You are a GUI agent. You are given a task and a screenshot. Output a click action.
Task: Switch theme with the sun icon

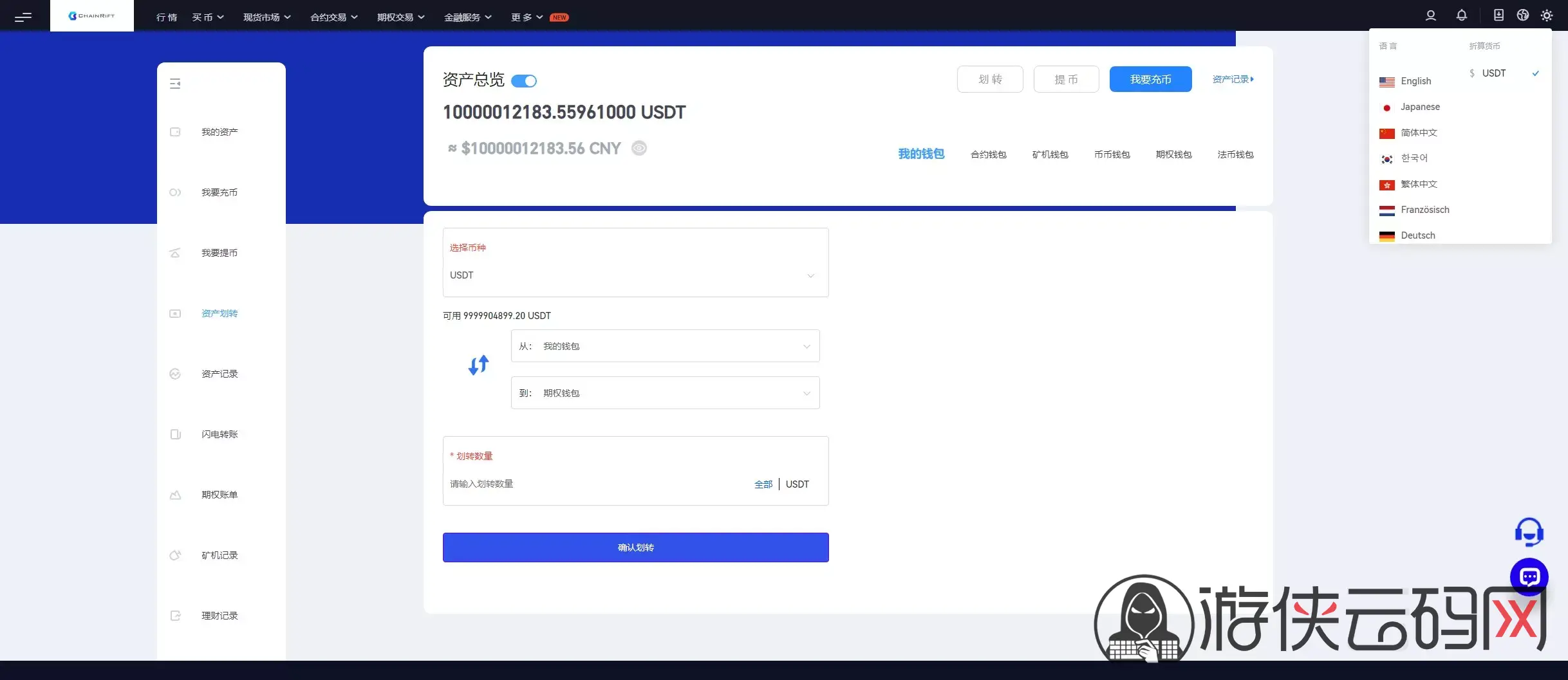1547,15
